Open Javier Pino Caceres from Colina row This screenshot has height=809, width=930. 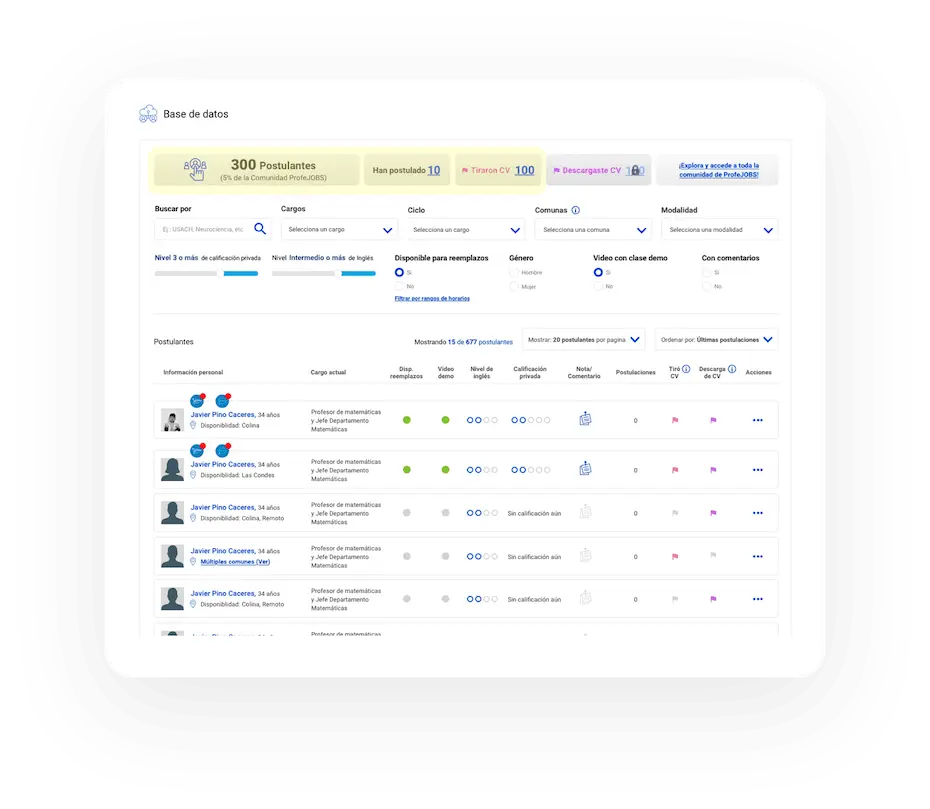[x=222, y=415]
